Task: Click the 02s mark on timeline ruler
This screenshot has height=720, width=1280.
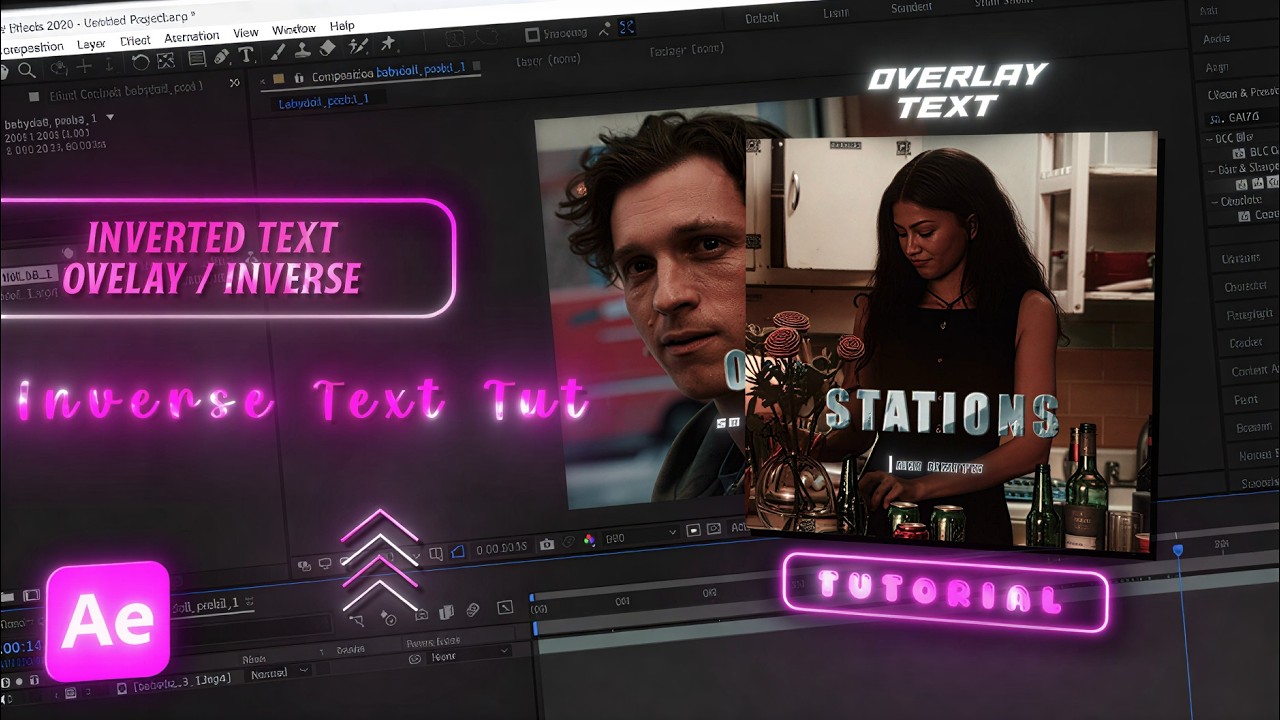Action: pyautogui.click(x=709, y=593)
